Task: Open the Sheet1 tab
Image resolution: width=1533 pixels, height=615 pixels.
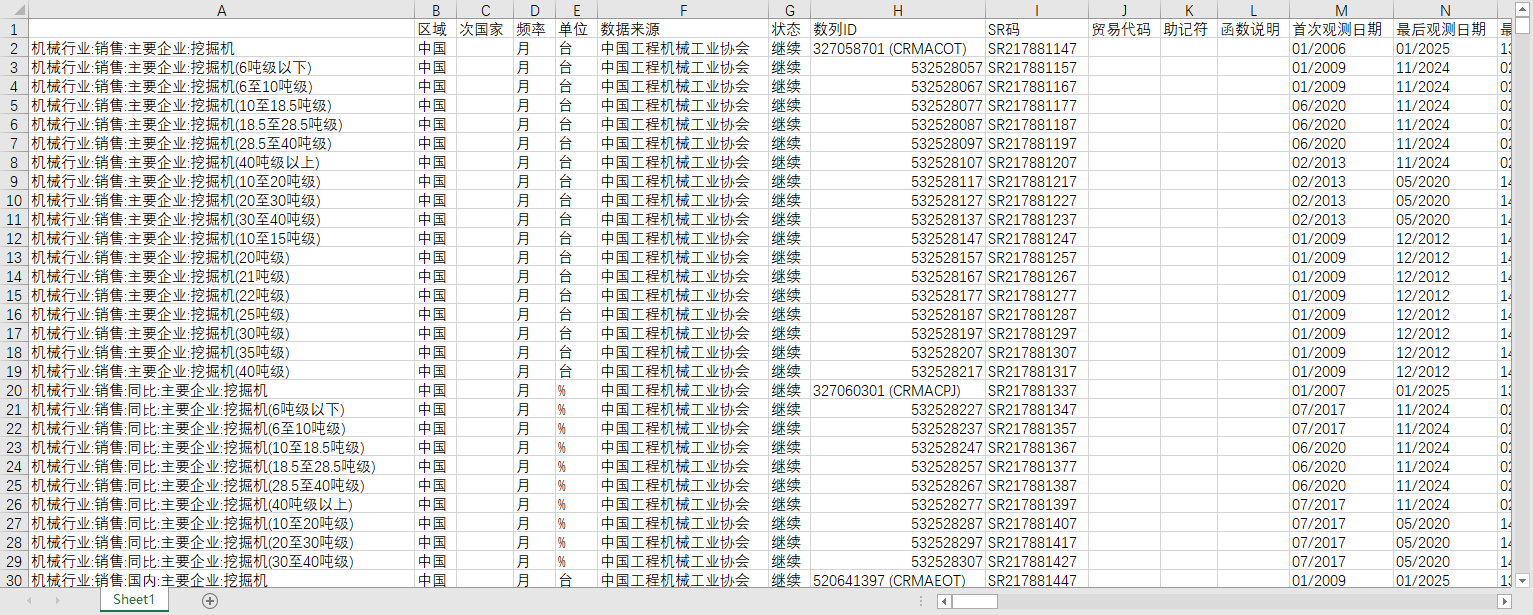Action: coord(134,599)
